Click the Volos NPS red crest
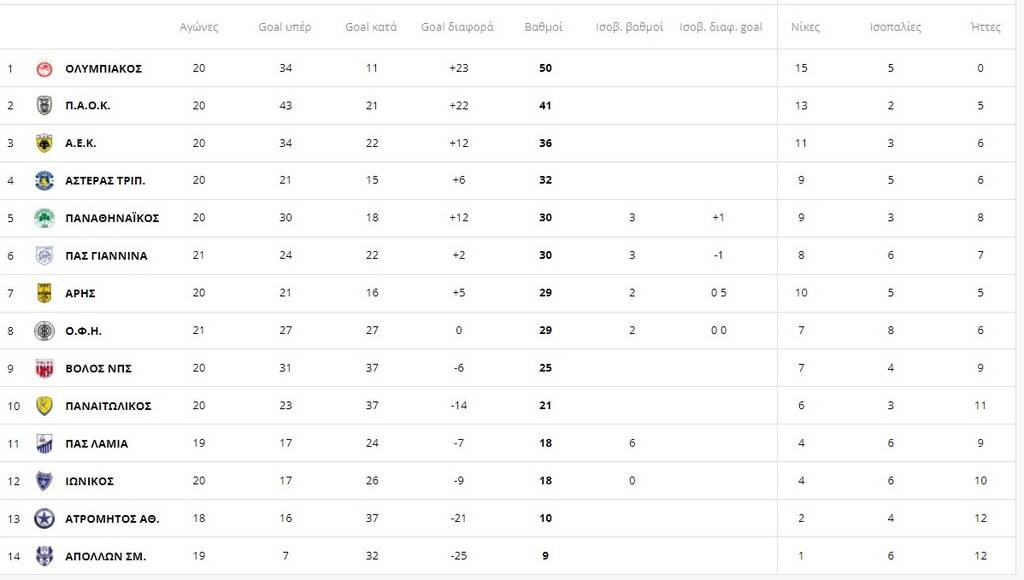 [x=44, y=368]
